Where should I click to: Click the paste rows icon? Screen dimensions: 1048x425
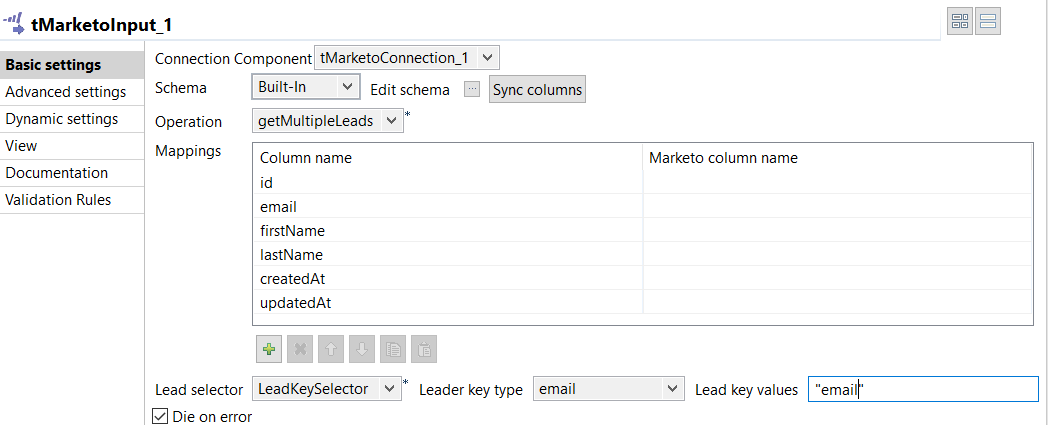point(424,349)
